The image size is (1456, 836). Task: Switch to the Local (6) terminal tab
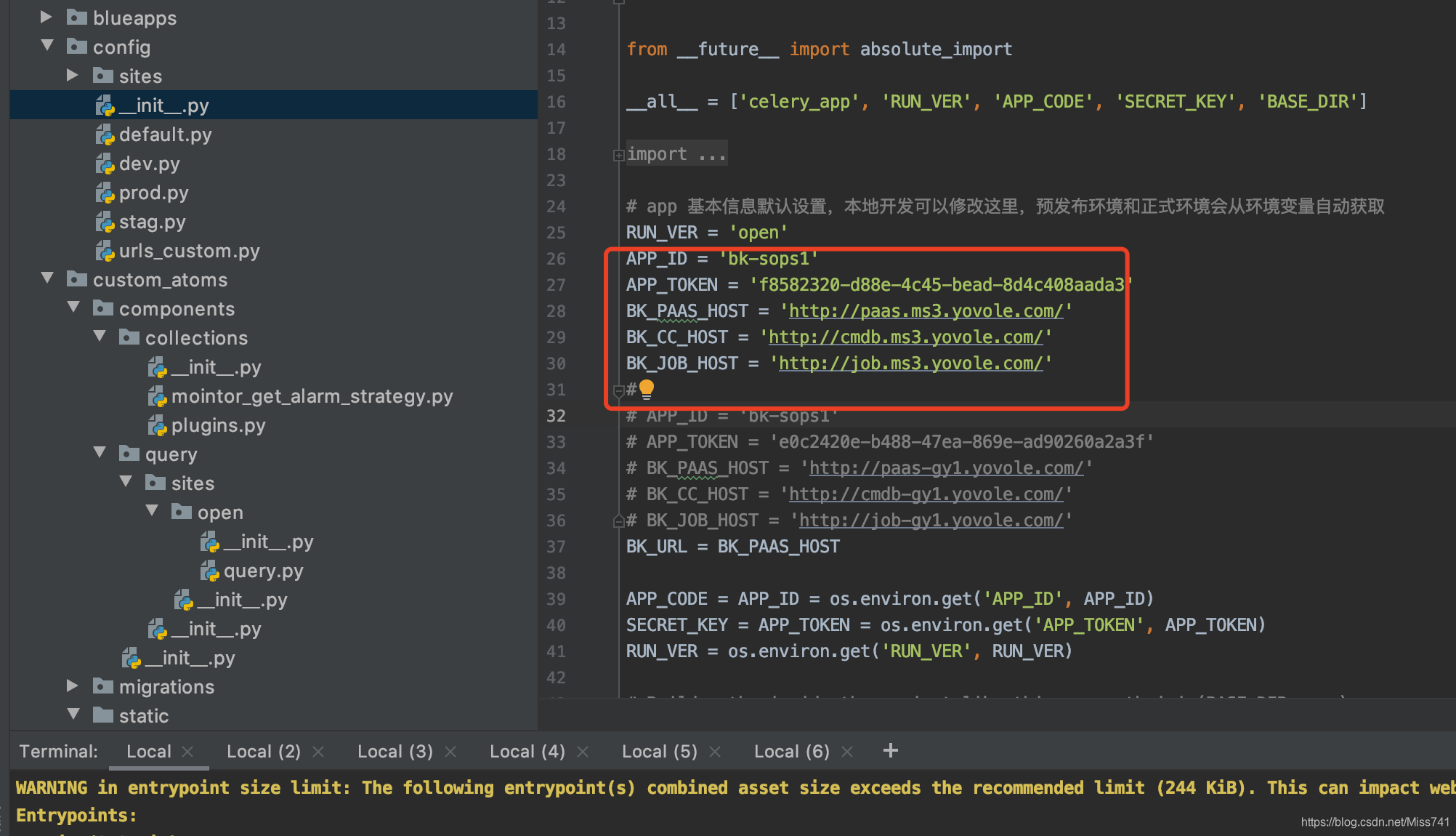[x=792, y=752]
